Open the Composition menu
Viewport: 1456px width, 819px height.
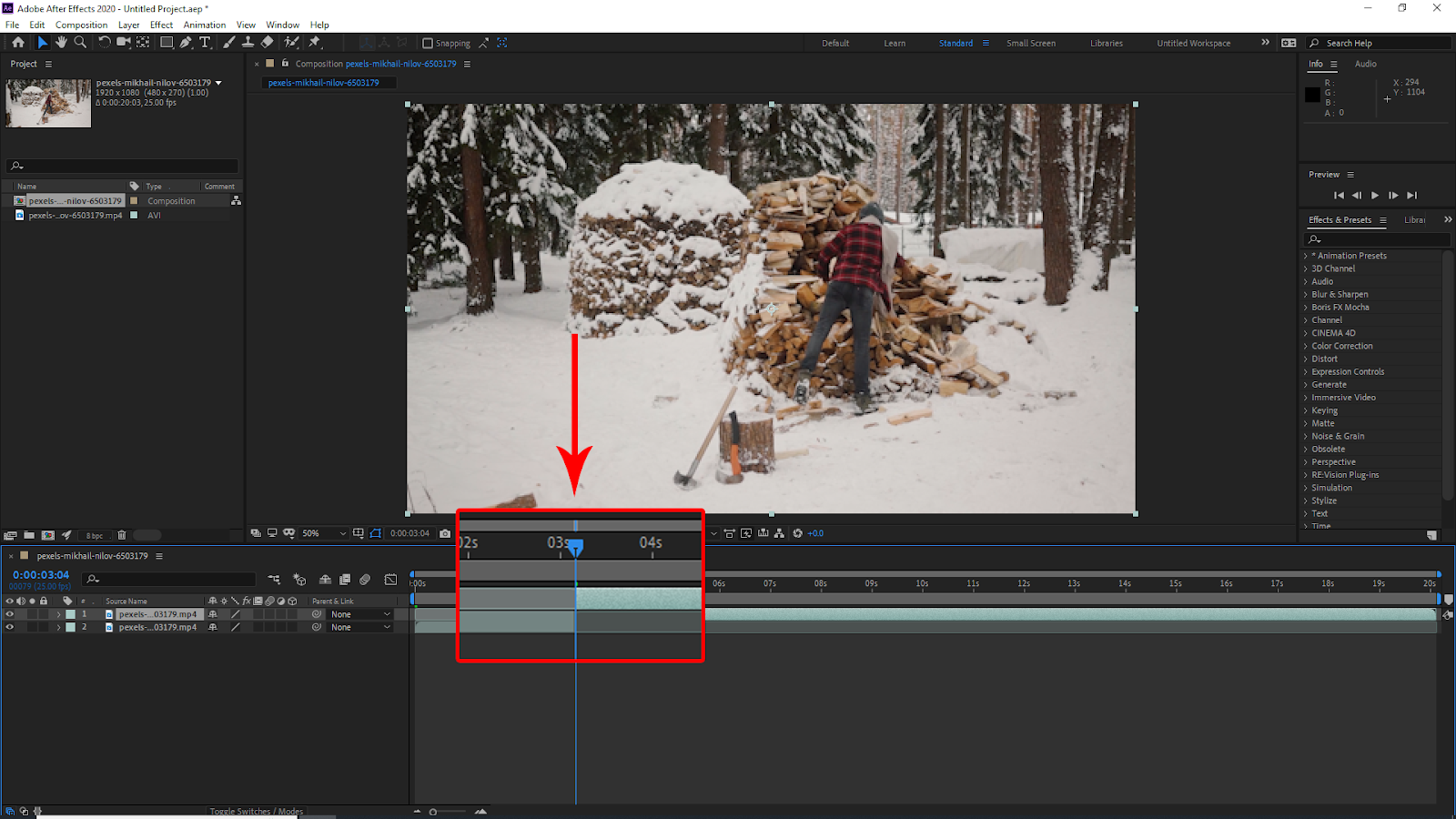[81, 25]
